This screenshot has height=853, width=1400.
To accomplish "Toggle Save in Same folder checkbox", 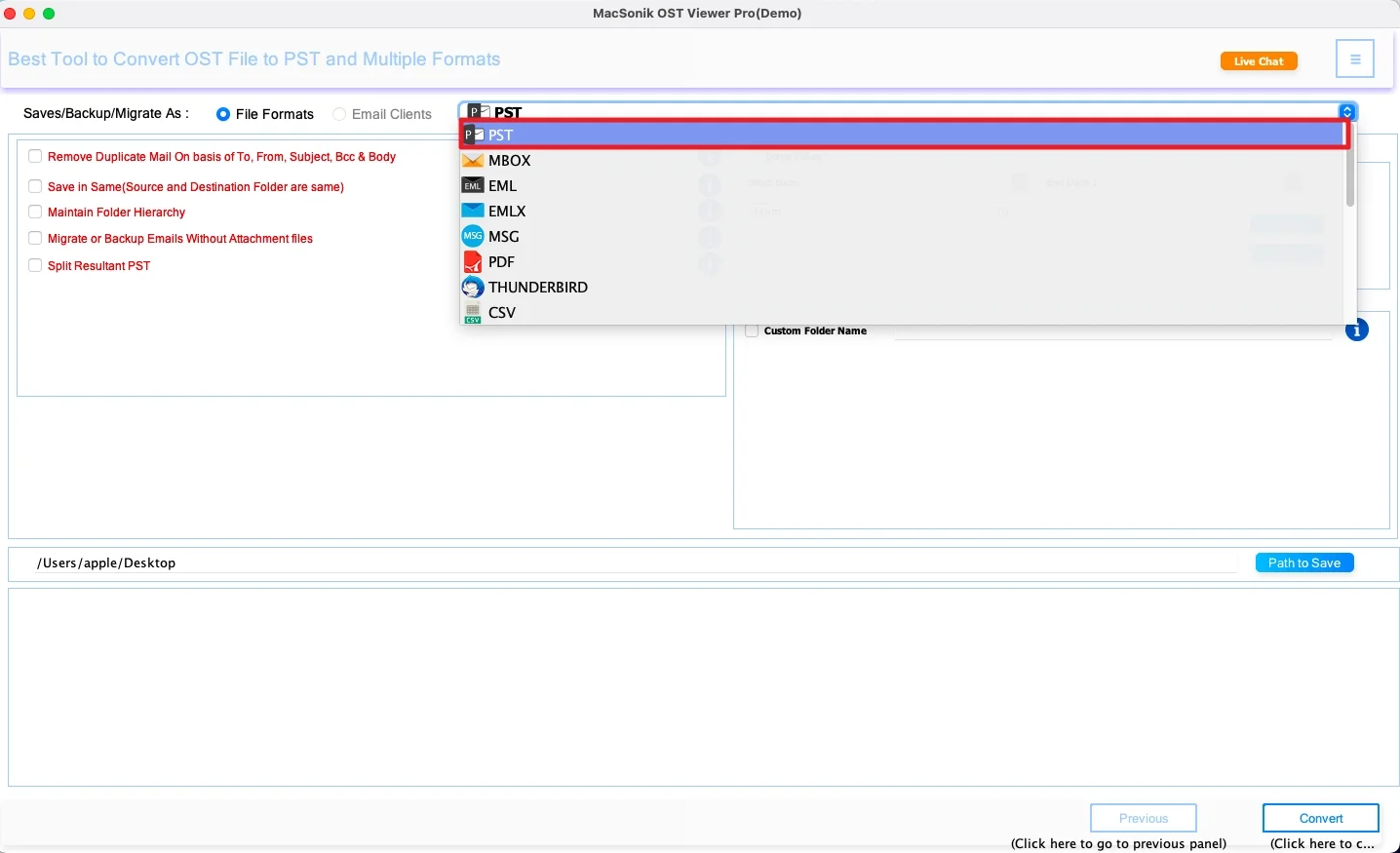I will [x=35, y=186].
